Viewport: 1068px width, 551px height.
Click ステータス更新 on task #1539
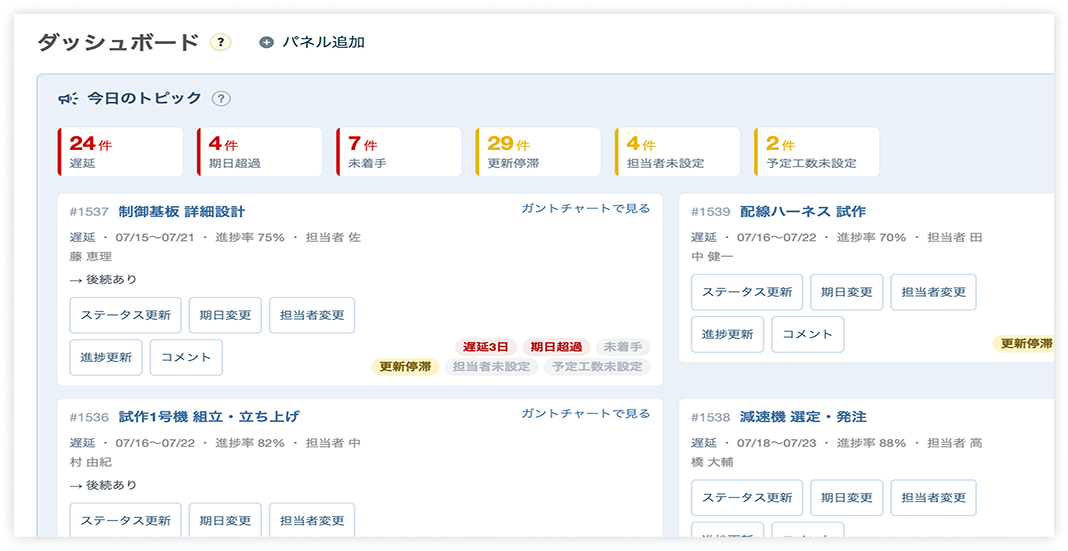pyautogui.click(x=747, y=292)
